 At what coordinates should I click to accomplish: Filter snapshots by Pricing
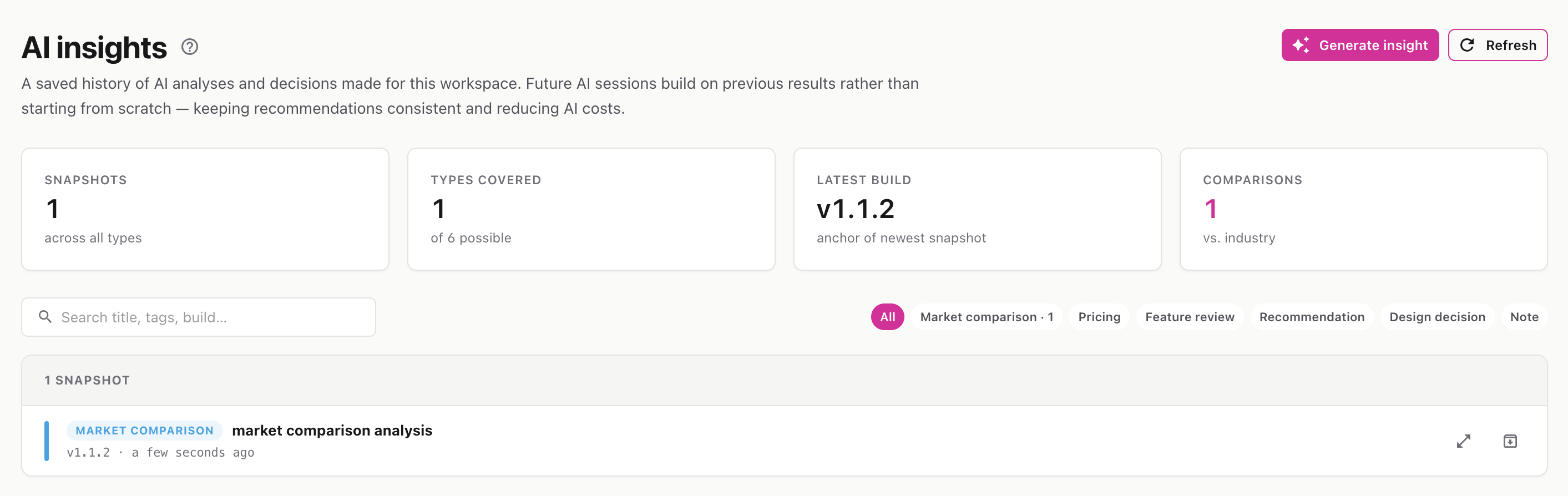tap(1099, 317)
